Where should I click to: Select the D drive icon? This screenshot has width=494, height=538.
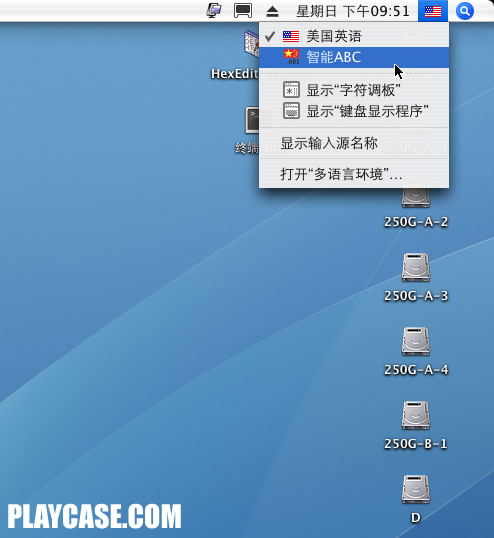pos(415,489)
